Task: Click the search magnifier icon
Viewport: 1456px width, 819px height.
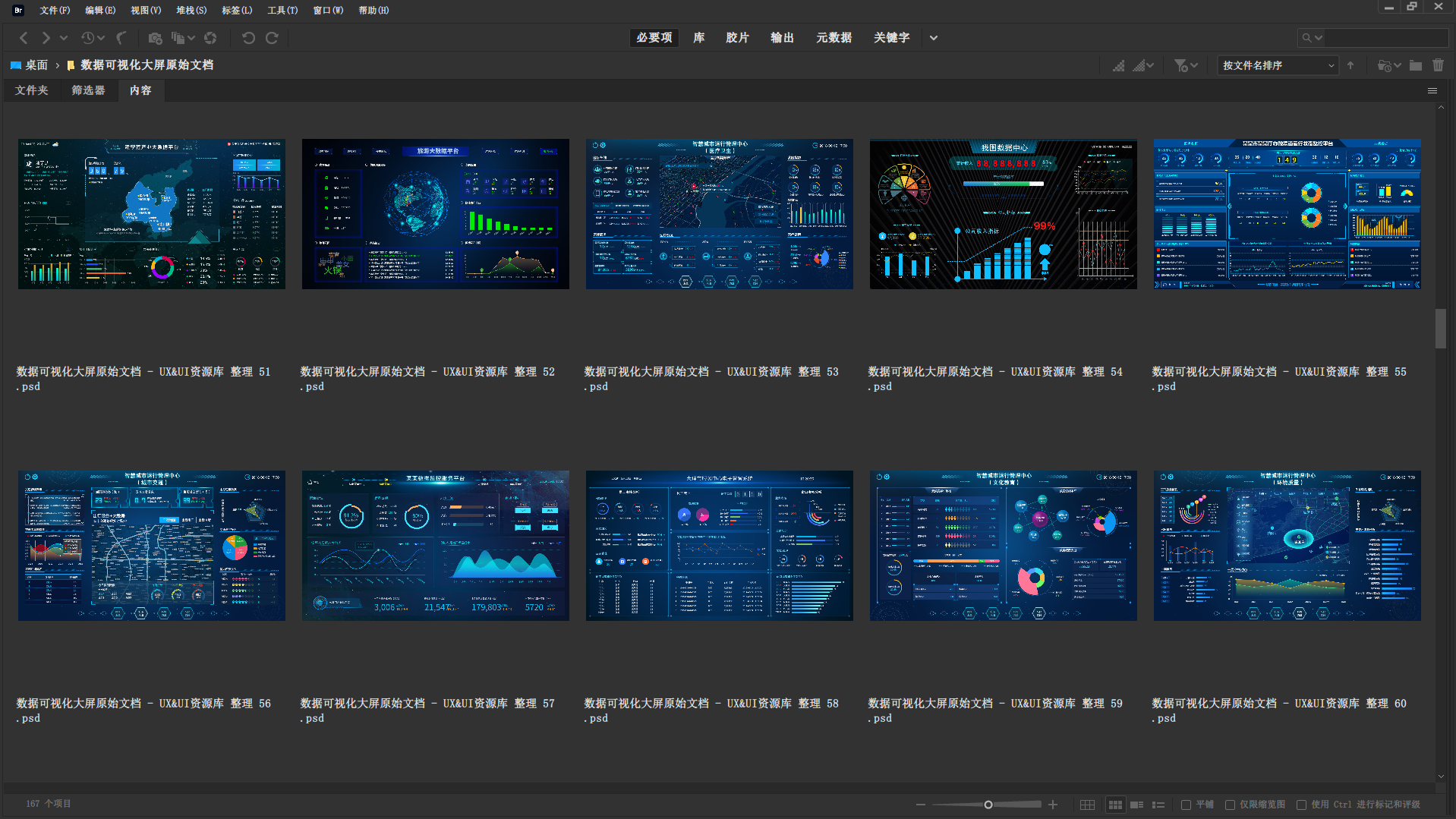Action: [x=1306, y=38]
